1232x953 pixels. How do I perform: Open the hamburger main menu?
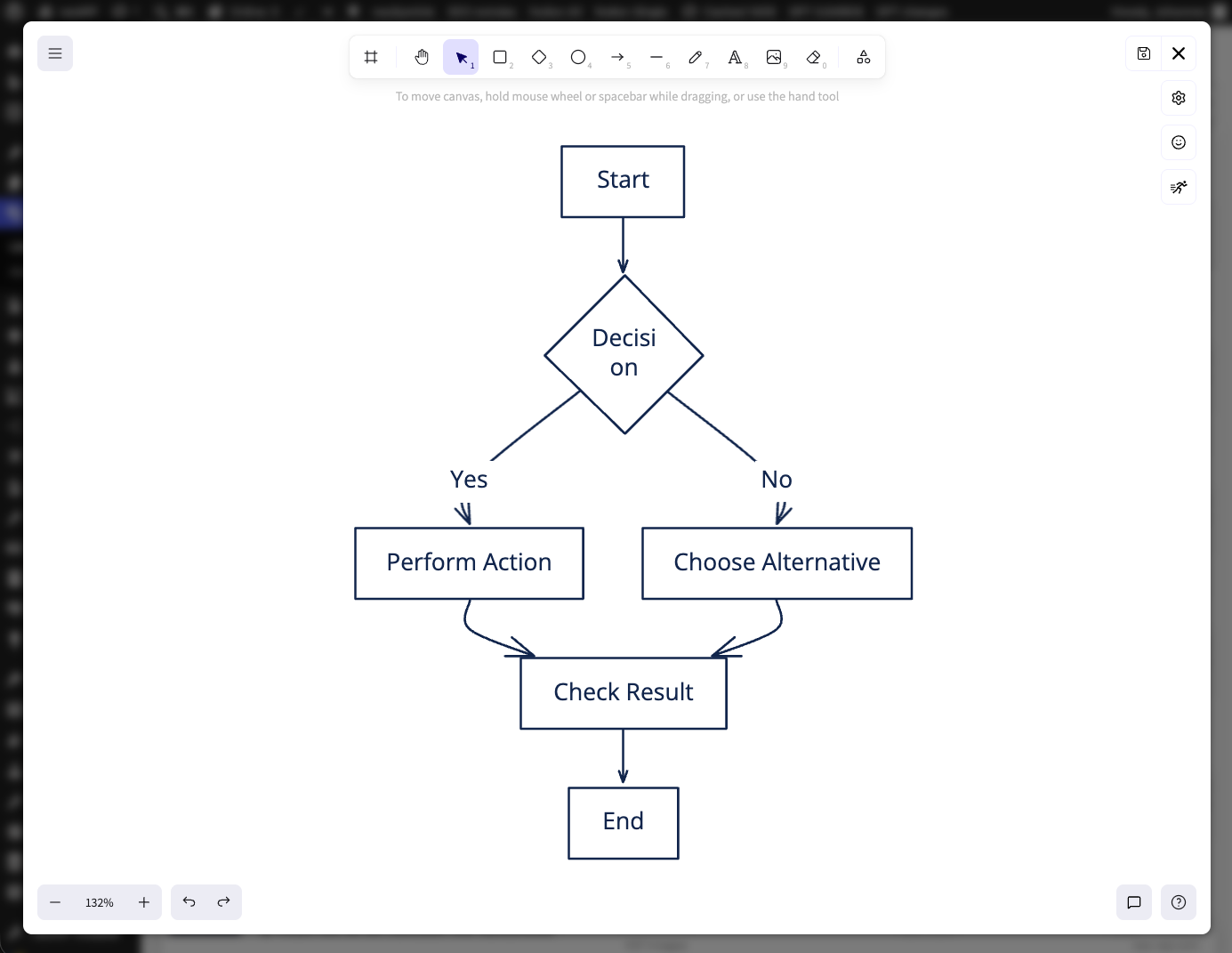55,53
